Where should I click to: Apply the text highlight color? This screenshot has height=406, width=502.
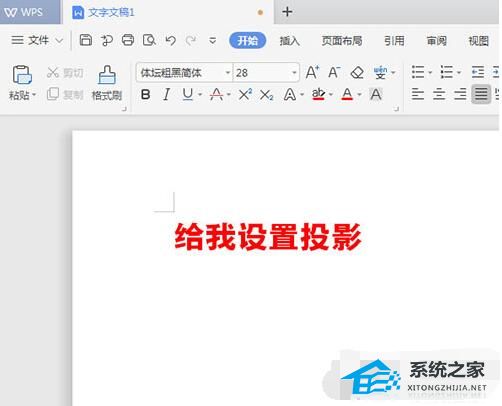318,95
